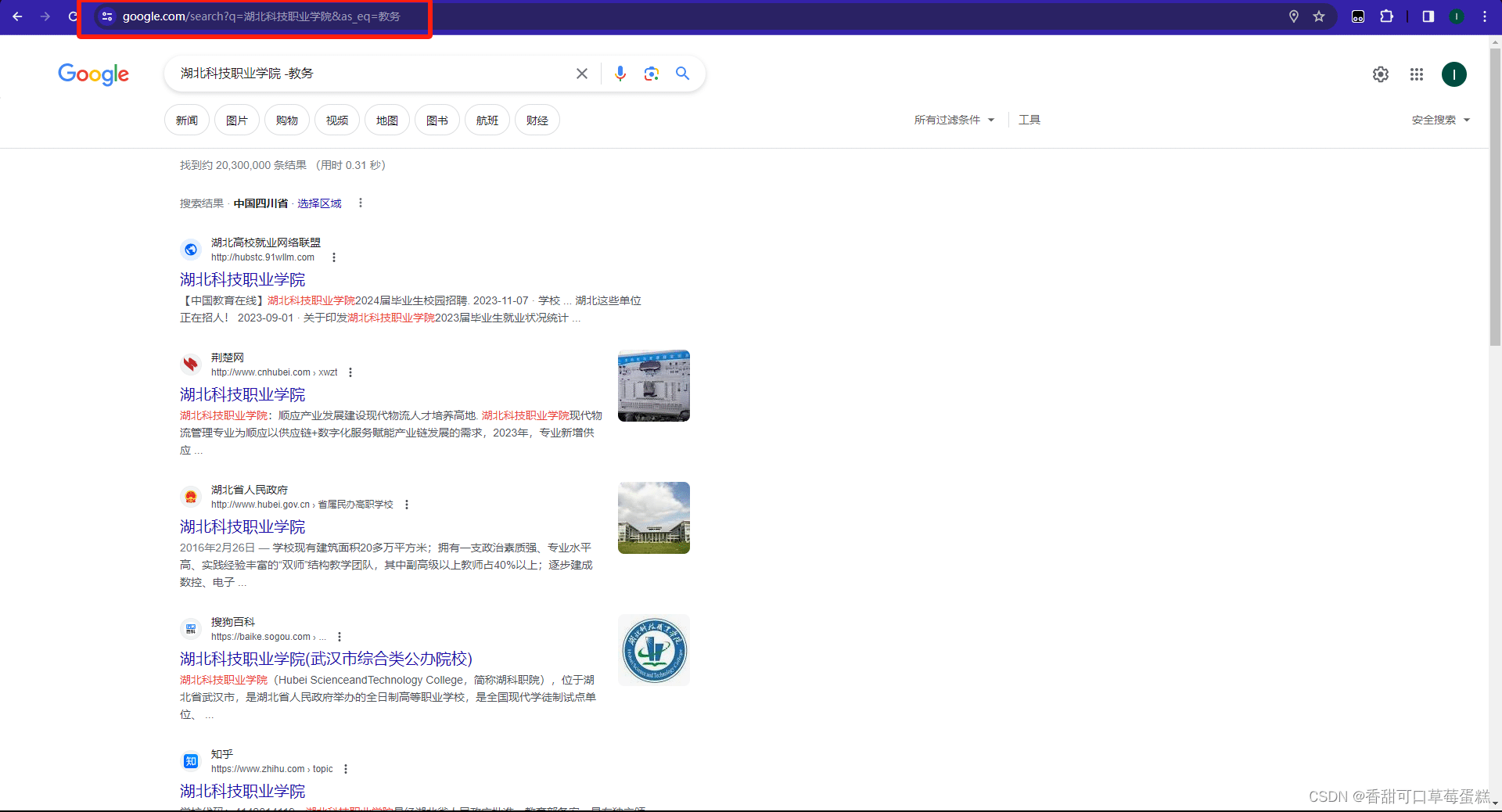
Task: Click the Google logo
Action: [93, 74]
